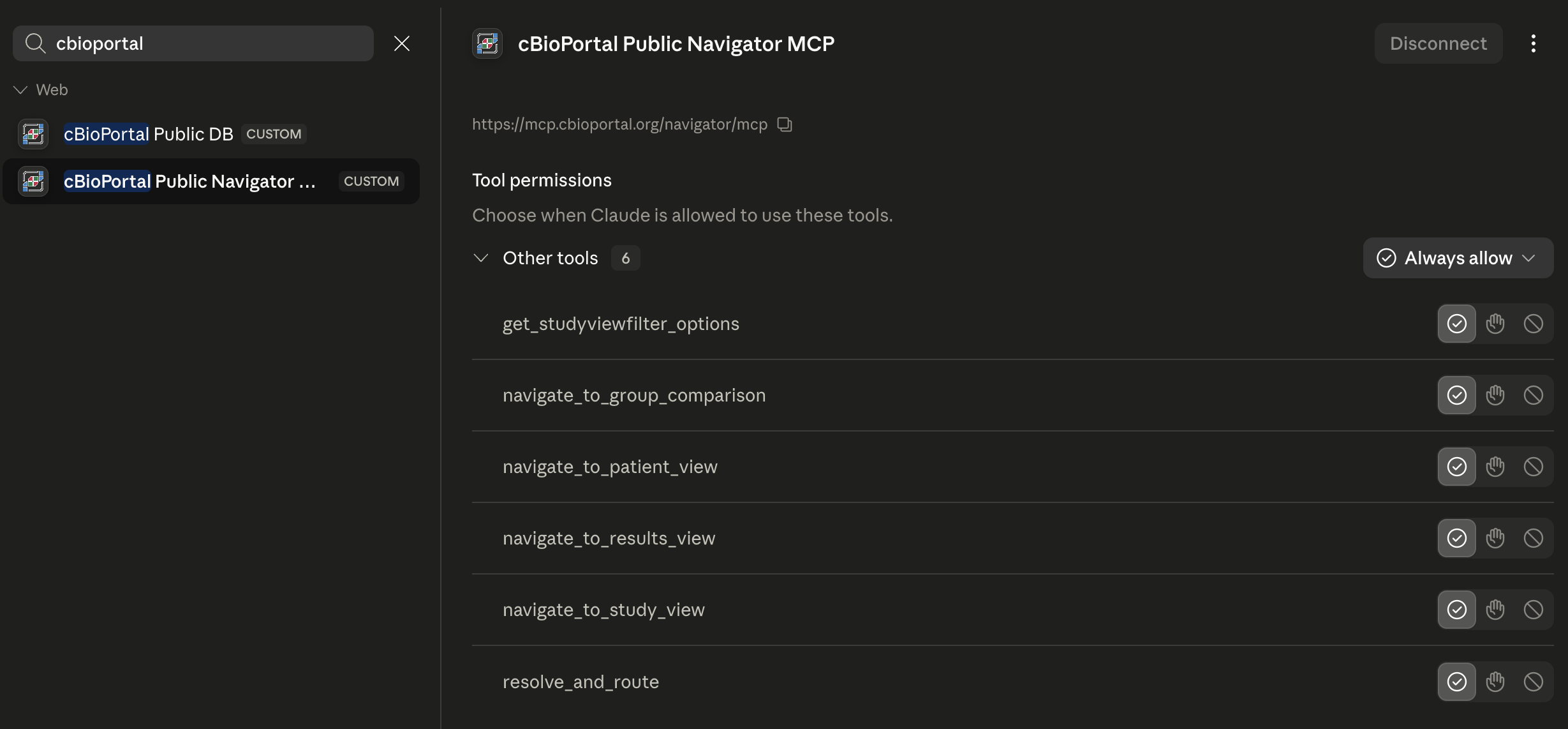
Task: Click the search magnifier icon
Action: pos(35,43)
